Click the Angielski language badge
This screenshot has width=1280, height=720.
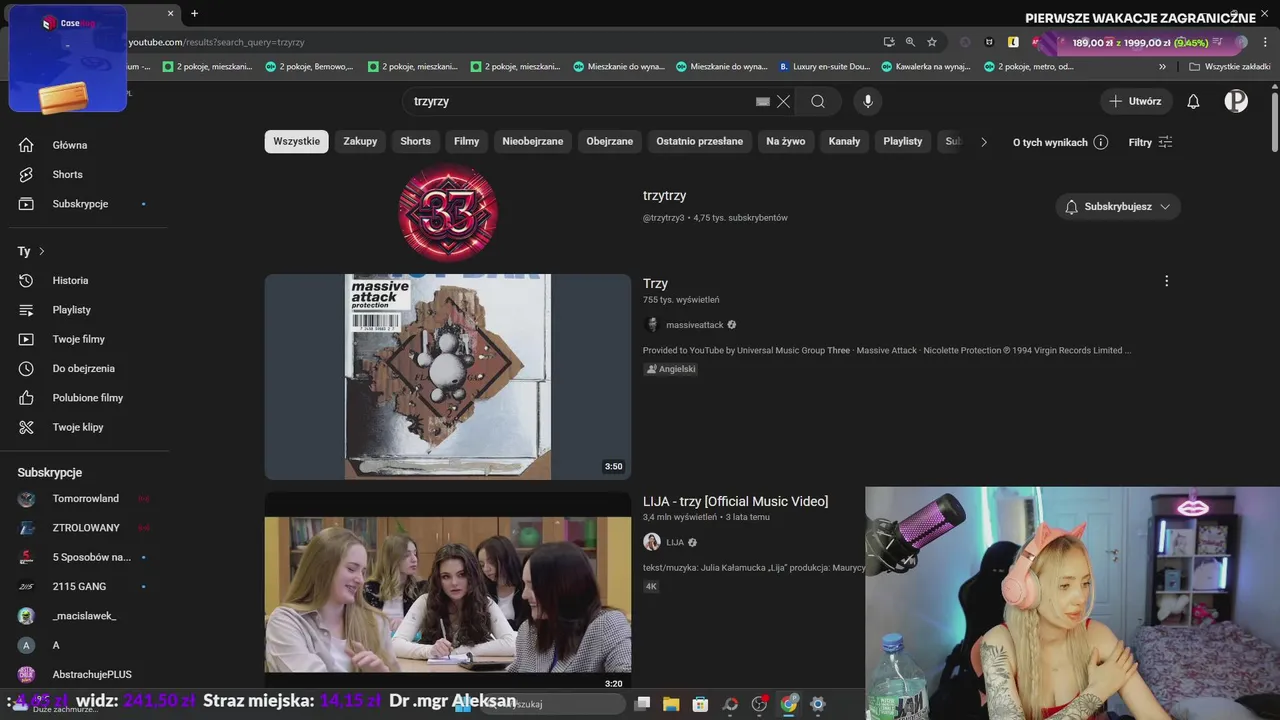pos(671,369)
